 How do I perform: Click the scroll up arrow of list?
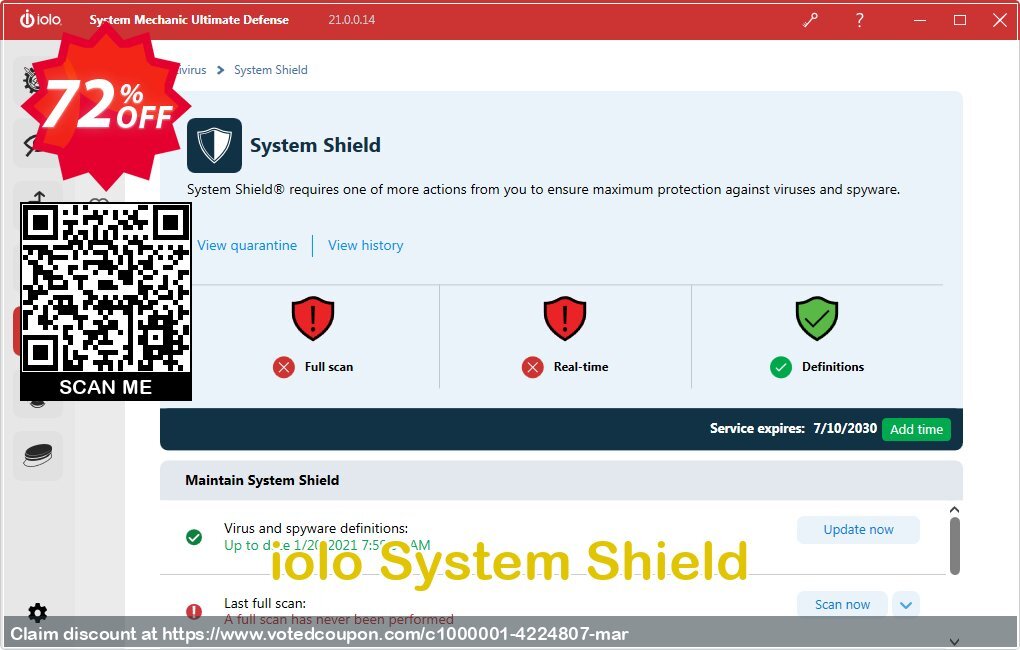click(x=954, y=510)
